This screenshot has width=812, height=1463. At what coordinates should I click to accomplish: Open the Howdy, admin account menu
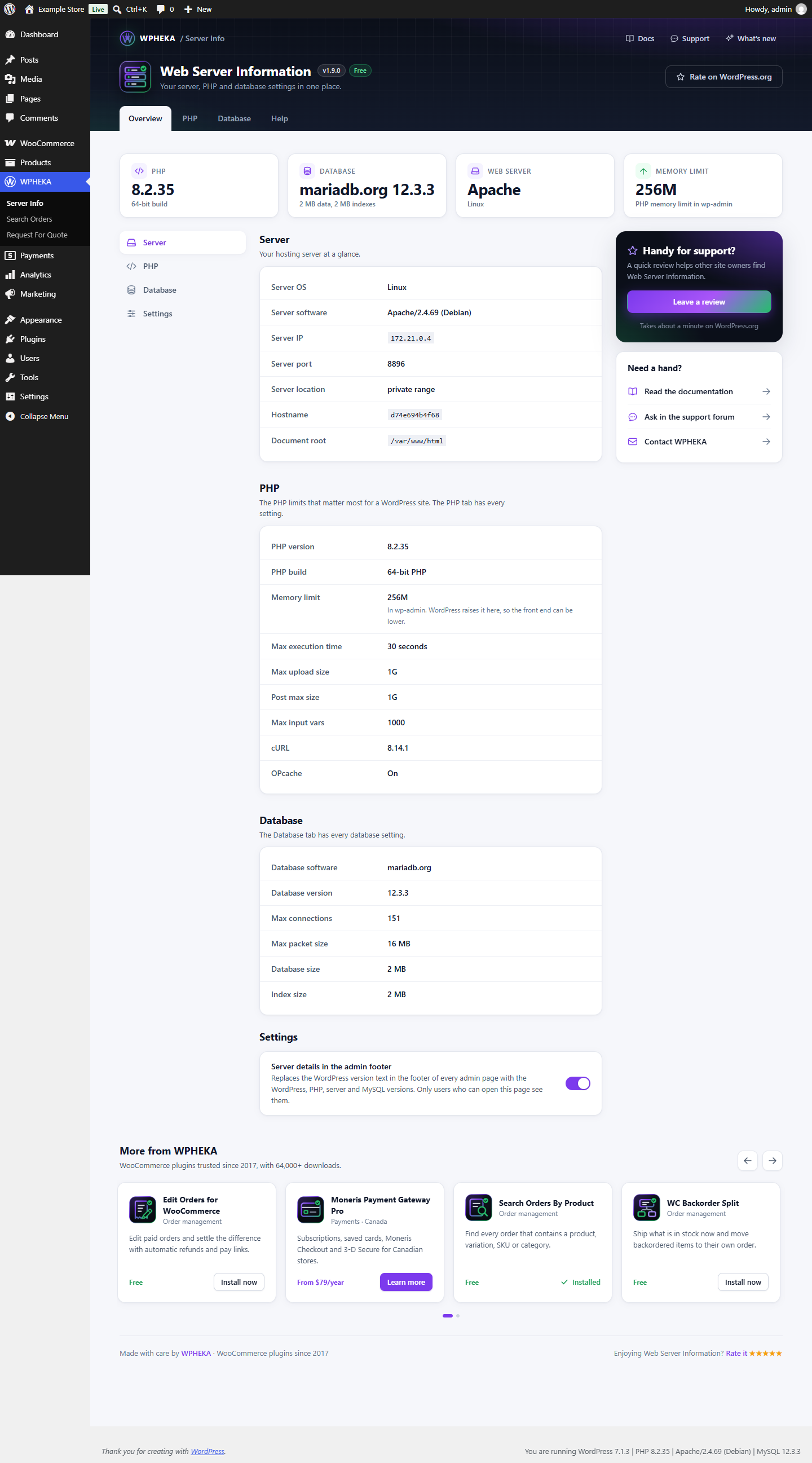pyautogui.click(x=775, y=9)
